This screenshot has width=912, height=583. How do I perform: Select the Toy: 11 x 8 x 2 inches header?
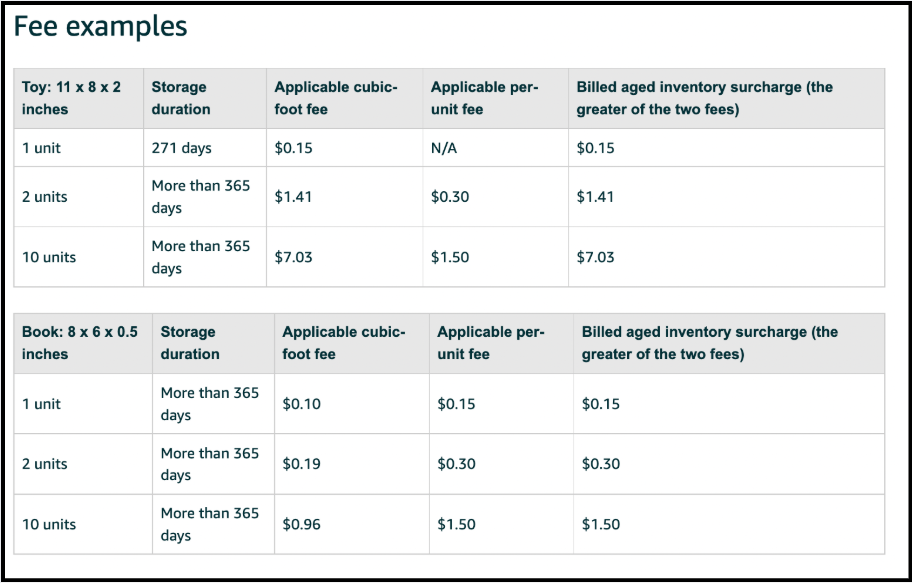pos(72,98)
